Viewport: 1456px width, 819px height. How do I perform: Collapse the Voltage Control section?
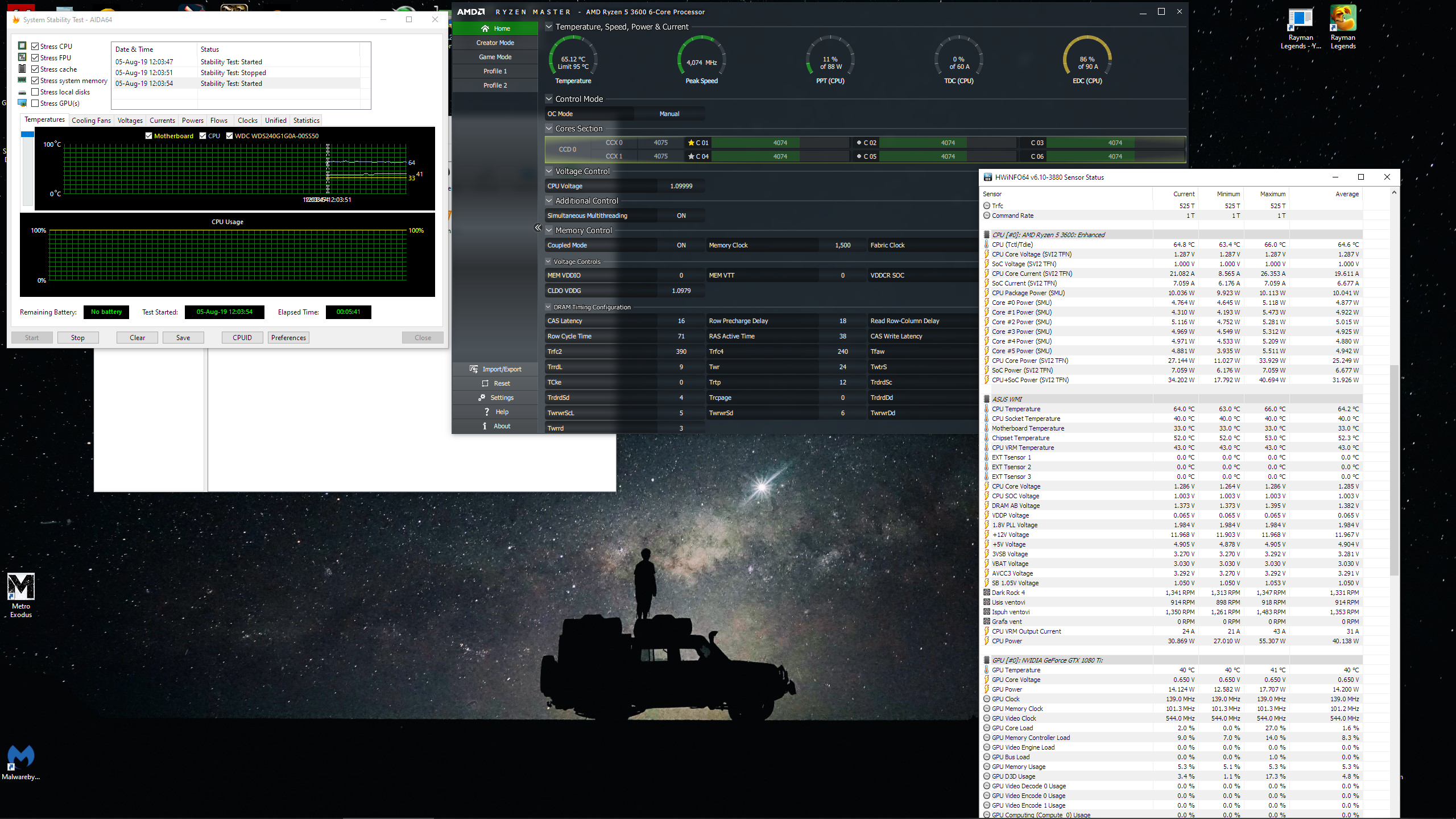coord(549,171)
